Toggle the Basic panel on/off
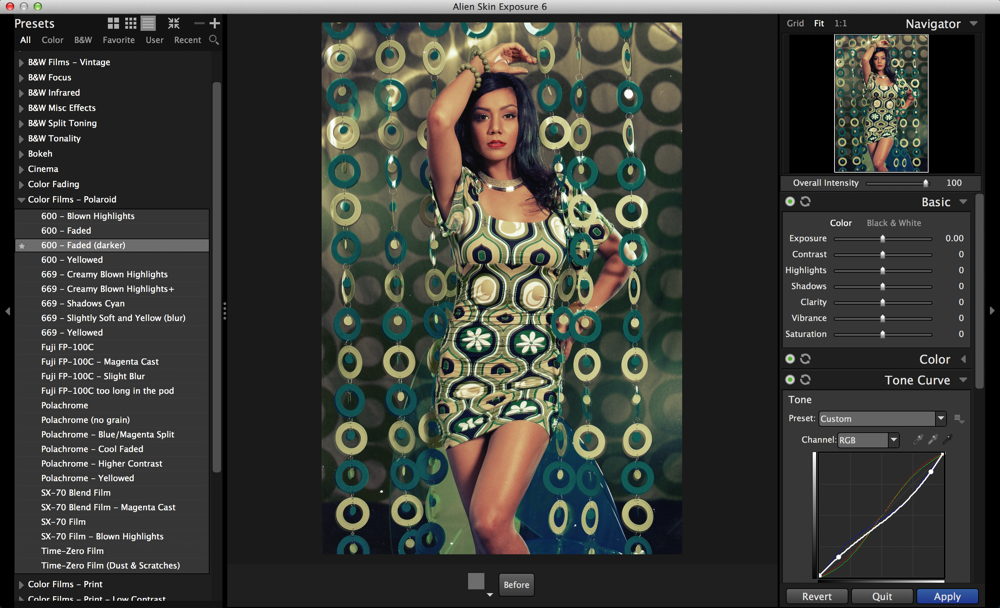 tap(790, 202)
